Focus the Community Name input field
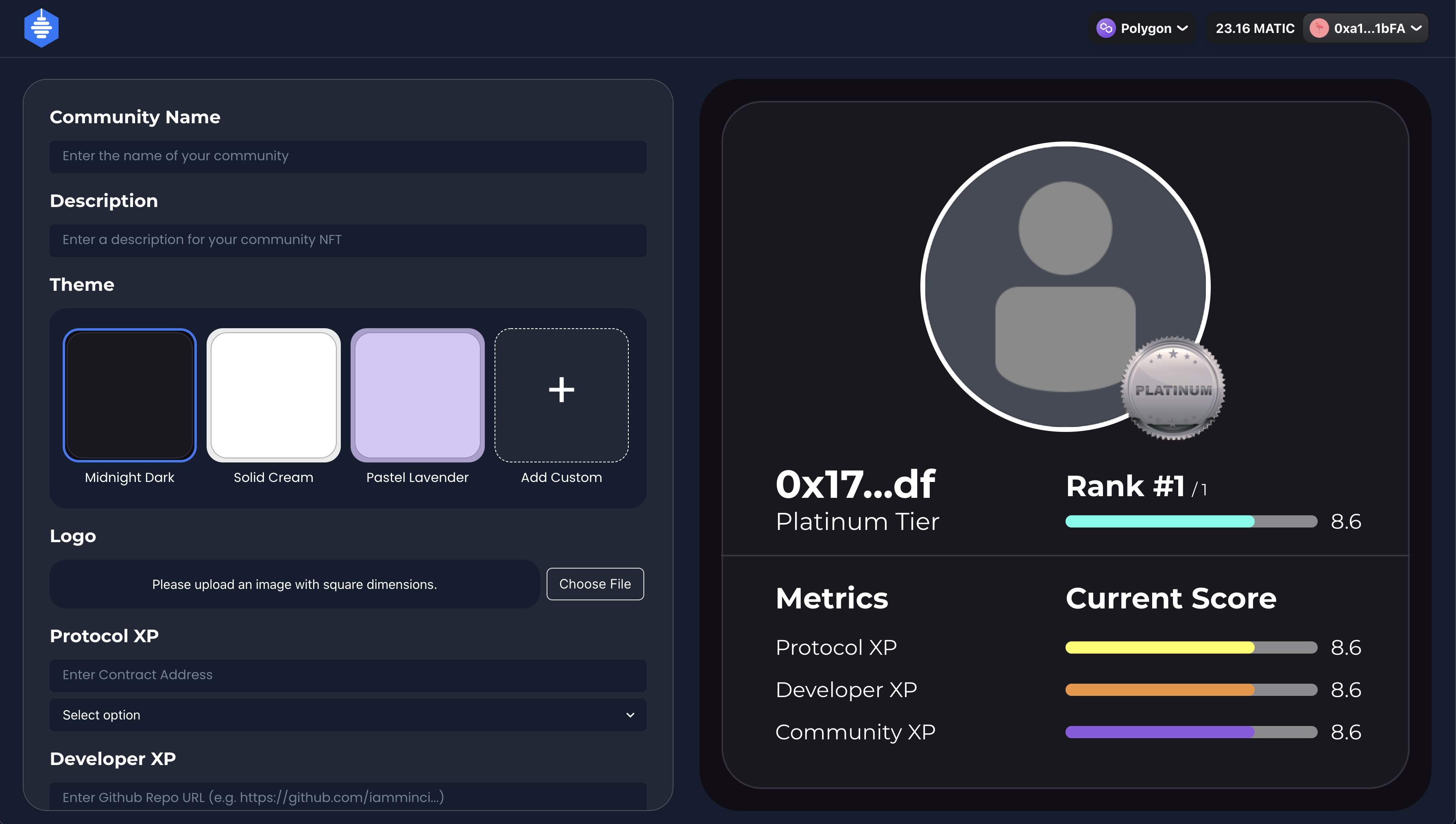Screen dimensions: 1456x824 pos(347,156)
